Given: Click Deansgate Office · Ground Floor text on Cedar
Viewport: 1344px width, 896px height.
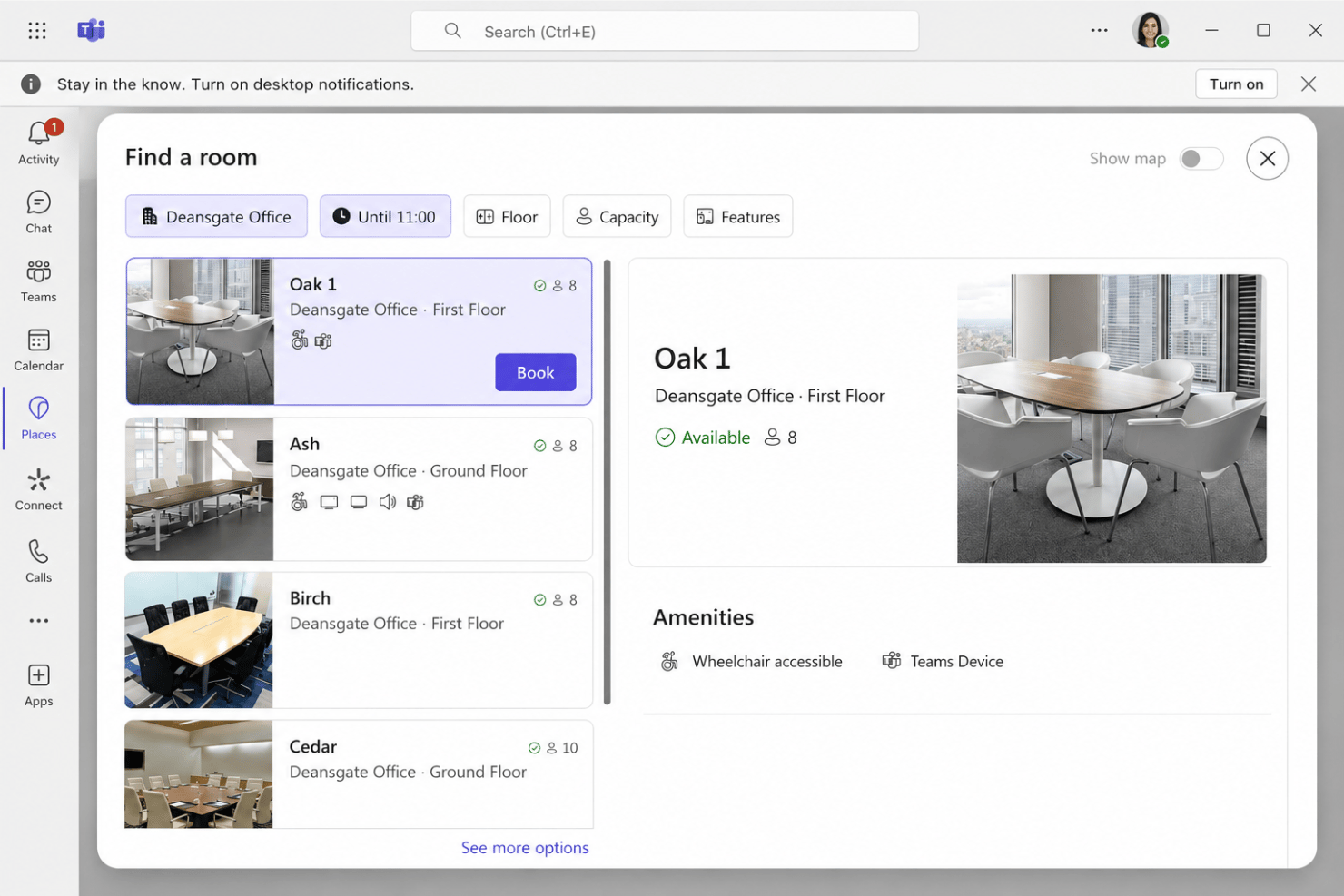Looking at the screenshot, I should click(x=408, y=772).
